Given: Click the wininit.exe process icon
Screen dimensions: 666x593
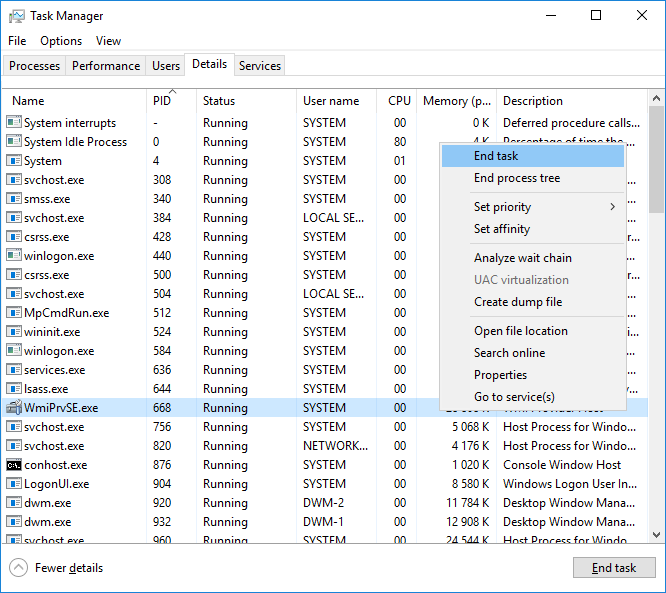Looking at the screenshot, I should click(x=14, y=331).
